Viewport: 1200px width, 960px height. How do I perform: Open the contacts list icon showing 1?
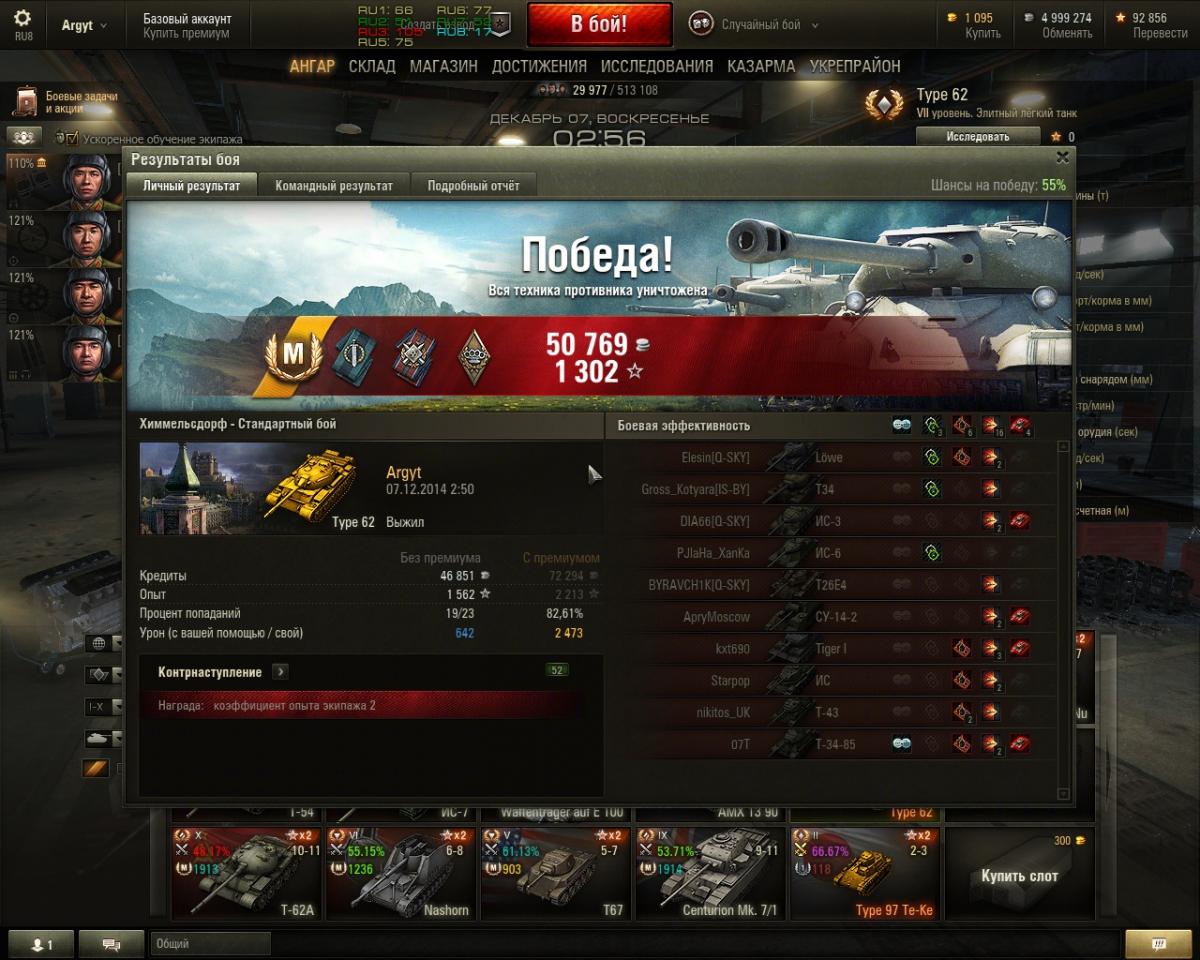point(40,943)
